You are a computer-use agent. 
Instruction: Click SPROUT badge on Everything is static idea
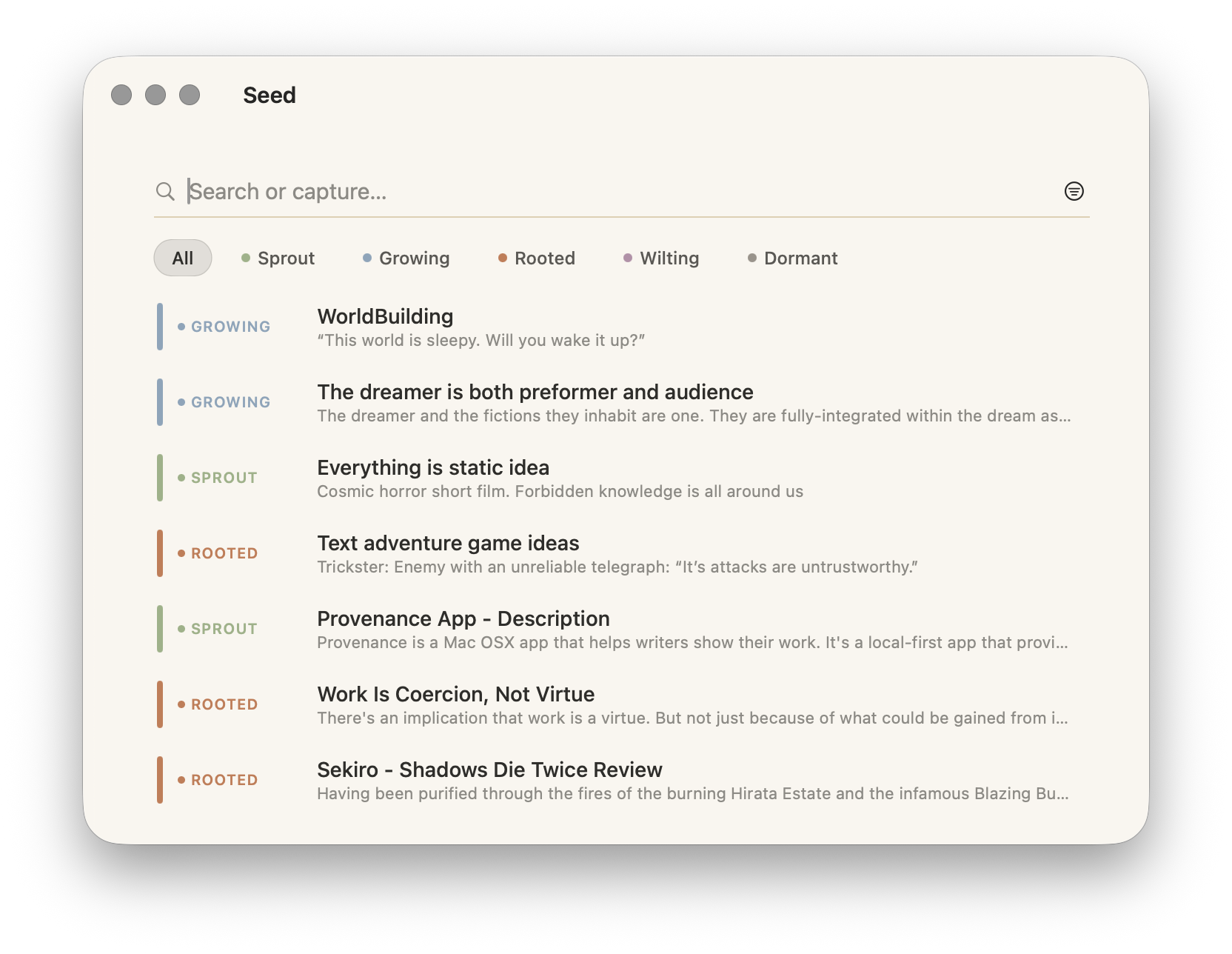(218, 478)
